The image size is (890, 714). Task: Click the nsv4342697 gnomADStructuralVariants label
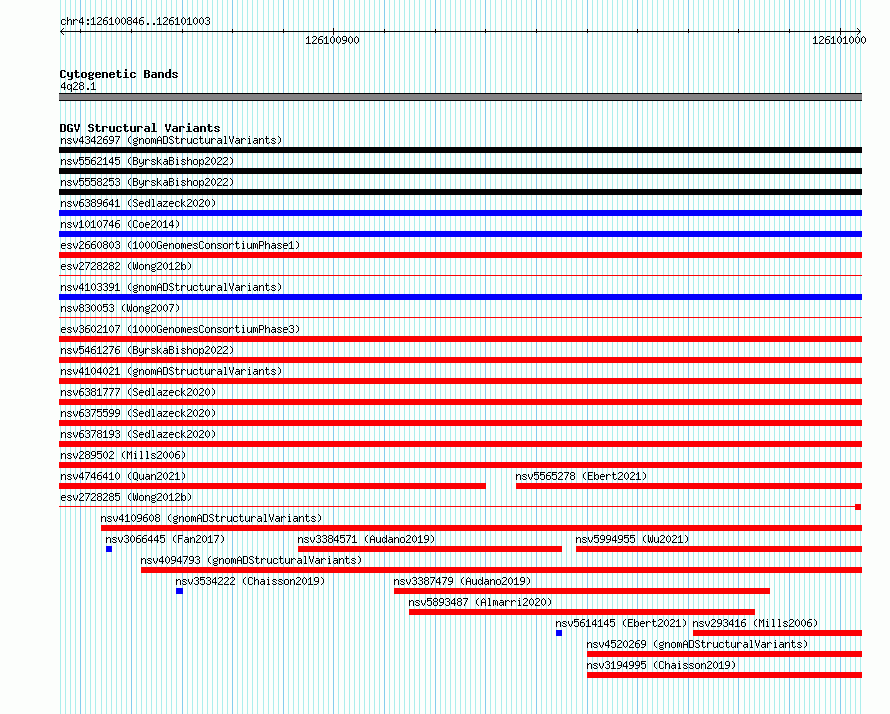pos(171,140)
